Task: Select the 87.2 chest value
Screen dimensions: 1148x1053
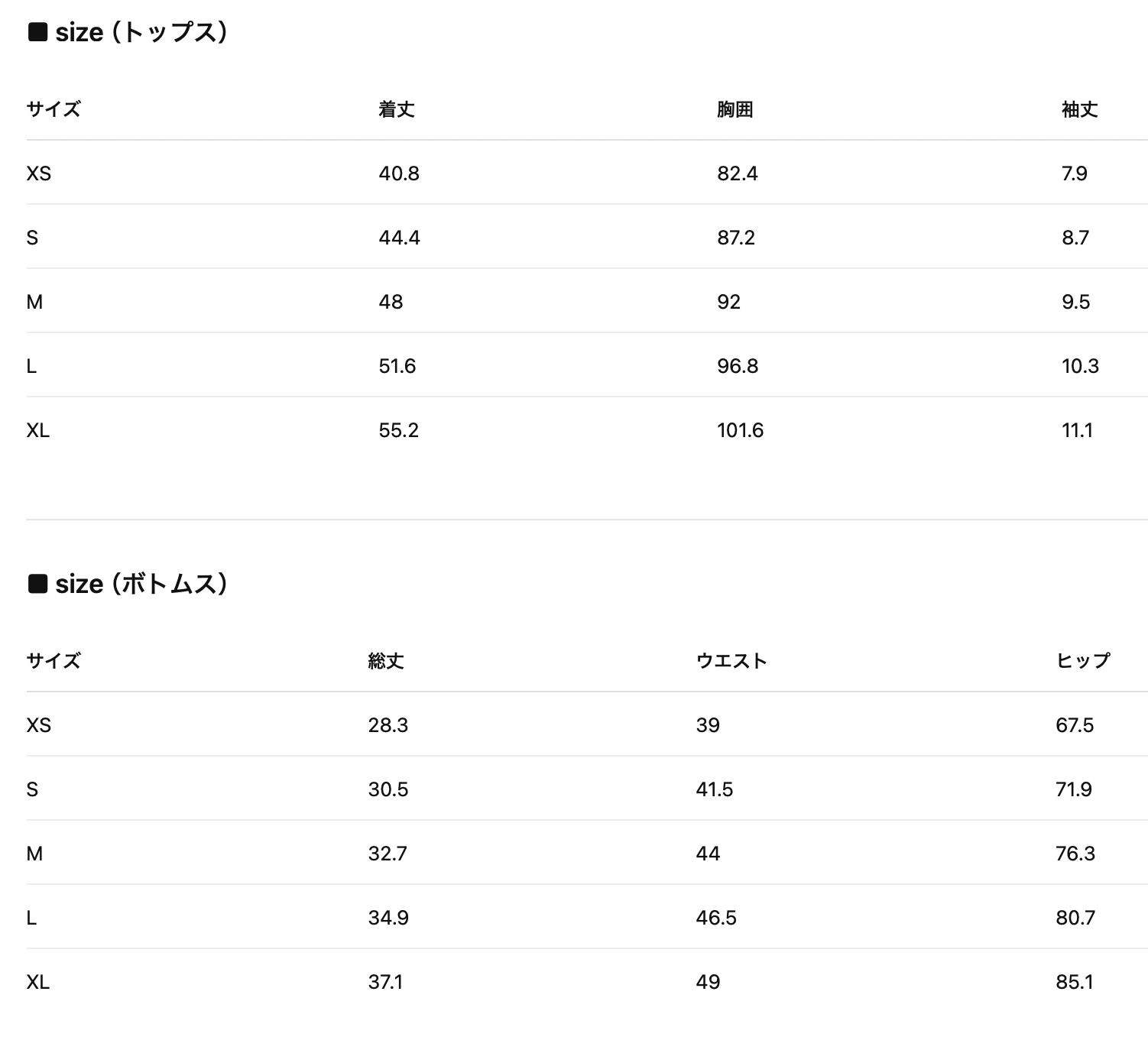Action: pos(736,238)
